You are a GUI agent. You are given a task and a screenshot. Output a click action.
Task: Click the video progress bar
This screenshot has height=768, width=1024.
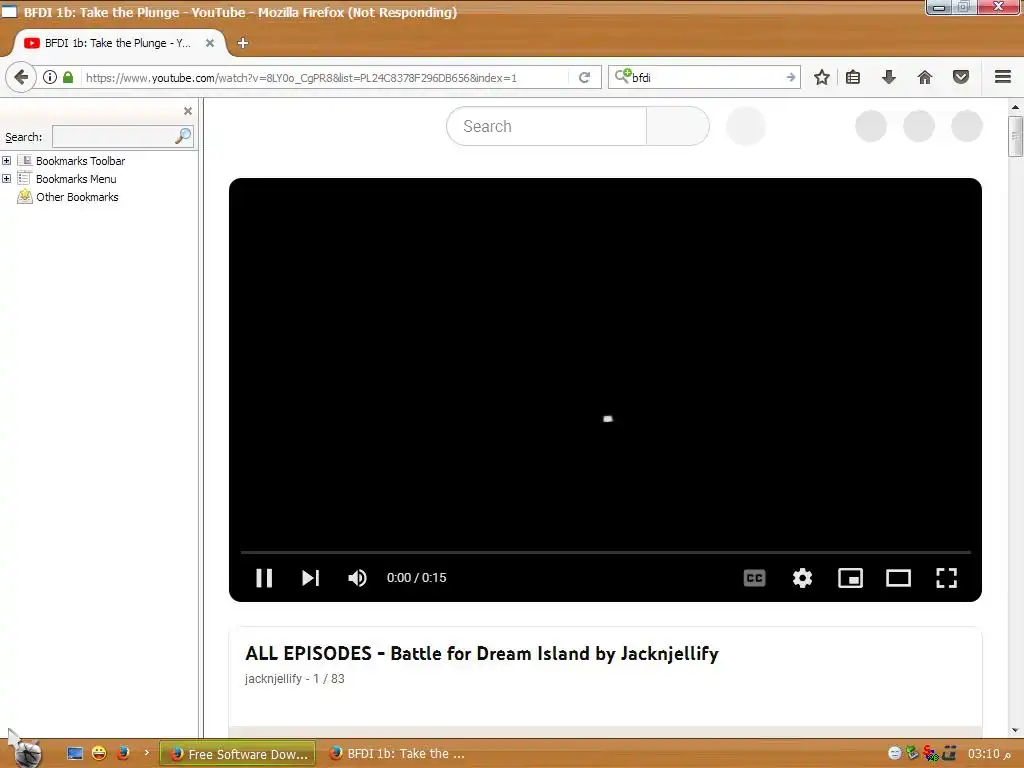[x=605, y=552]
